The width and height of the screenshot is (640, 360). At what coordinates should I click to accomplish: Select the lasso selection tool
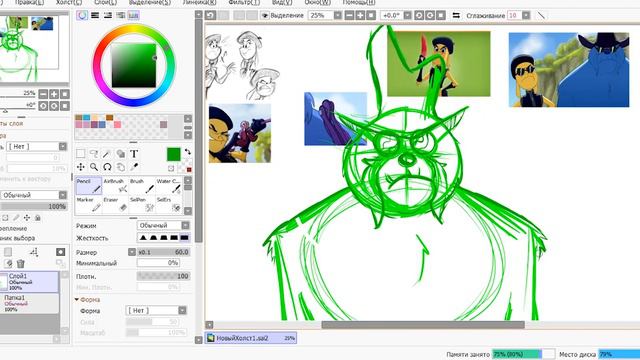[94, 153]
